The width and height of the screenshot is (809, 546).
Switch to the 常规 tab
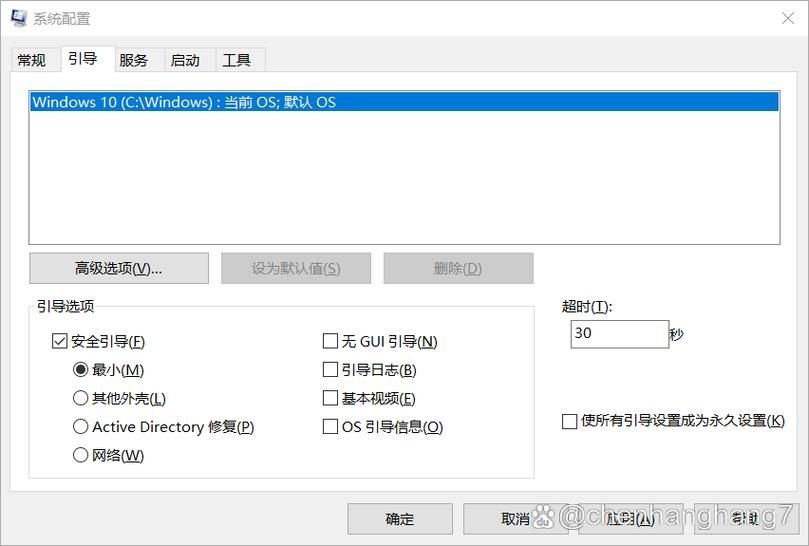click(x=32, y=60)
